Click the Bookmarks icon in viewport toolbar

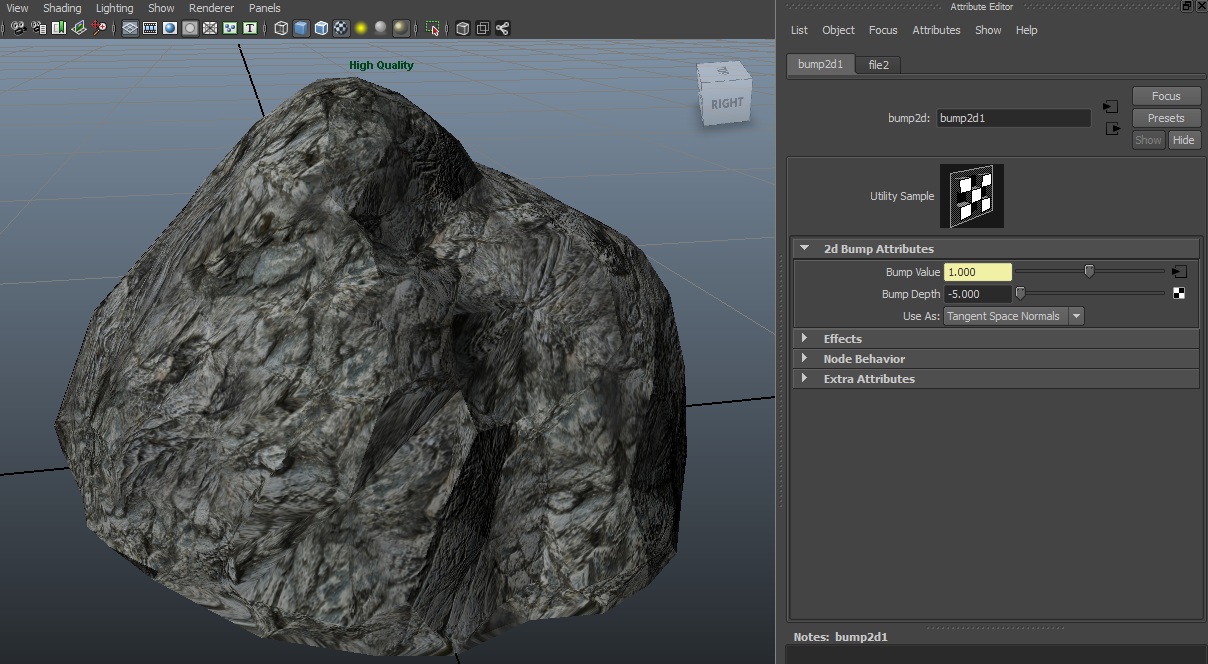pyautogui.click(x=58, y=28)
